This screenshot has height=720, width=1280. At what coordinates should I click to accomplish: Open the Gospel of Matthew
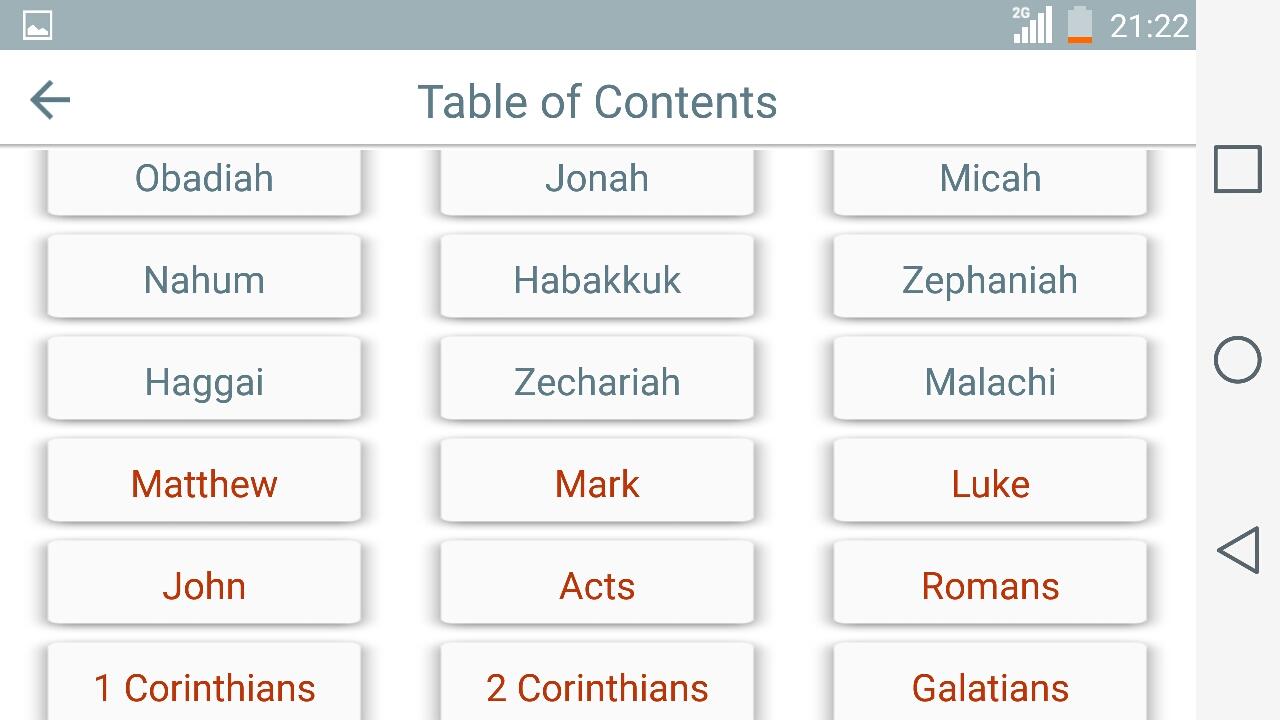tap(204, 484)
